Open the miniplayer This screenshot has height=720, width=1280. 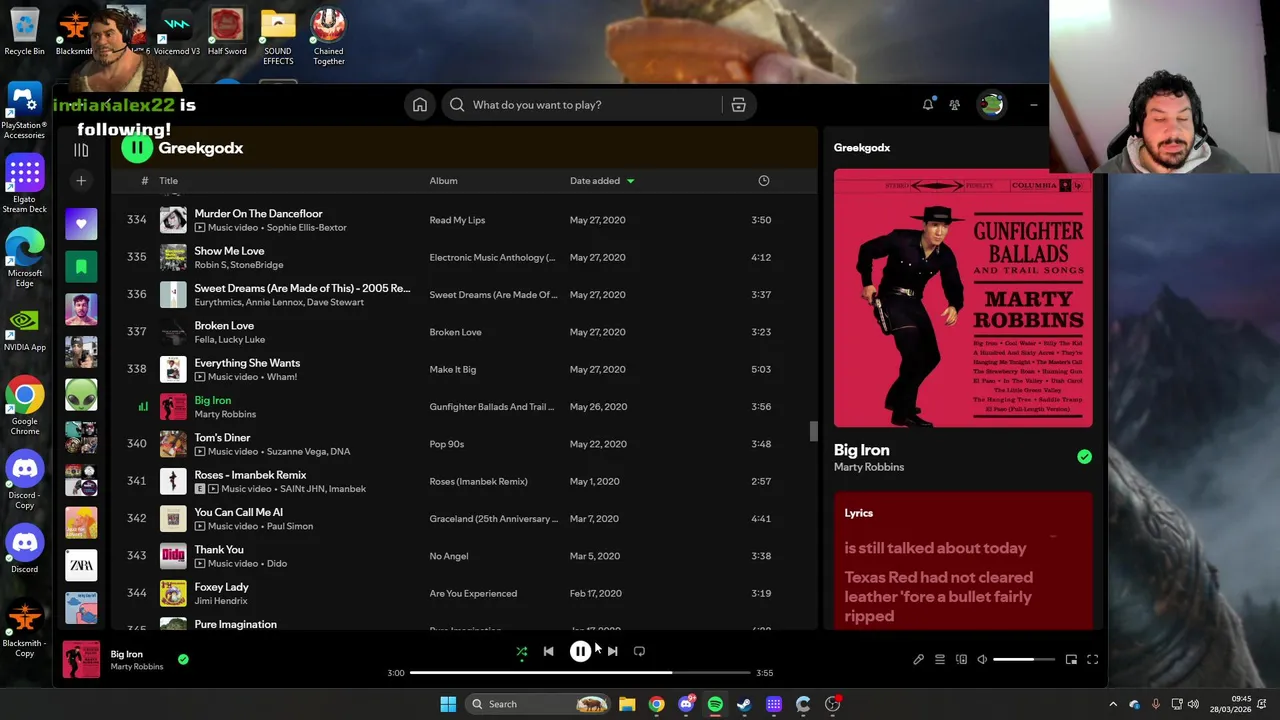(1071, 660)
